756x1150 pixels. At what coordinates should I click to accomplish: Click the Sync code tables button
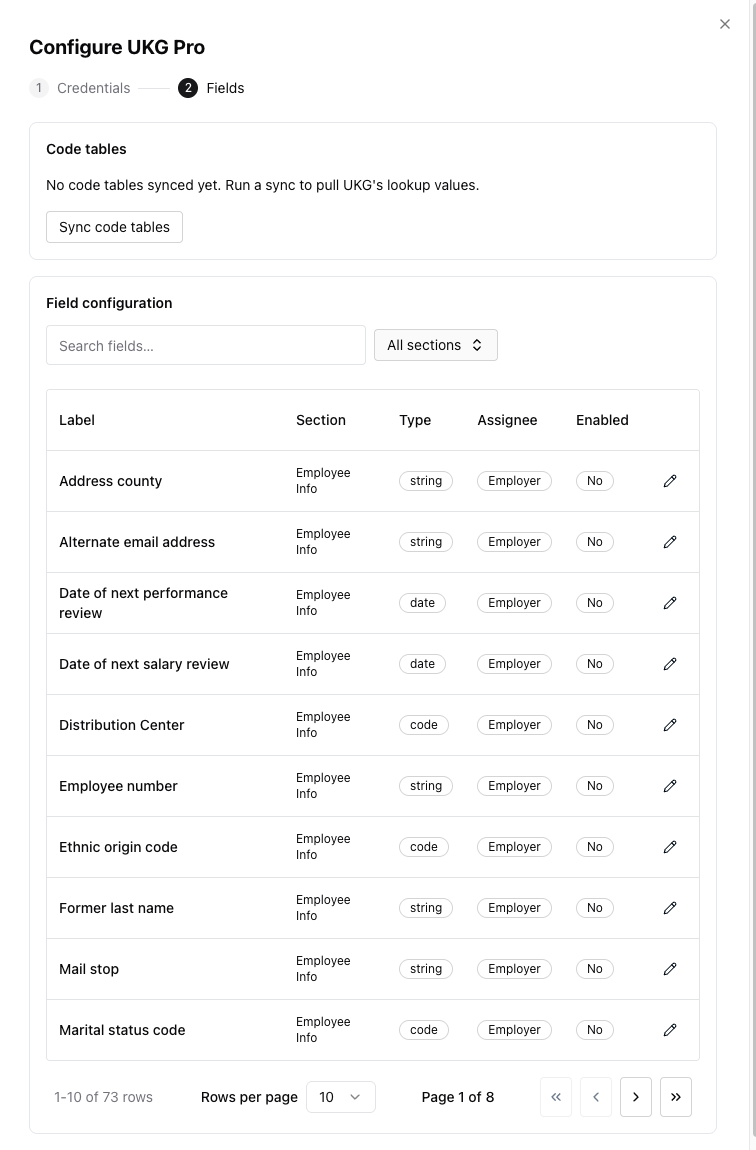pyautogui.click(x=114, y=227)
